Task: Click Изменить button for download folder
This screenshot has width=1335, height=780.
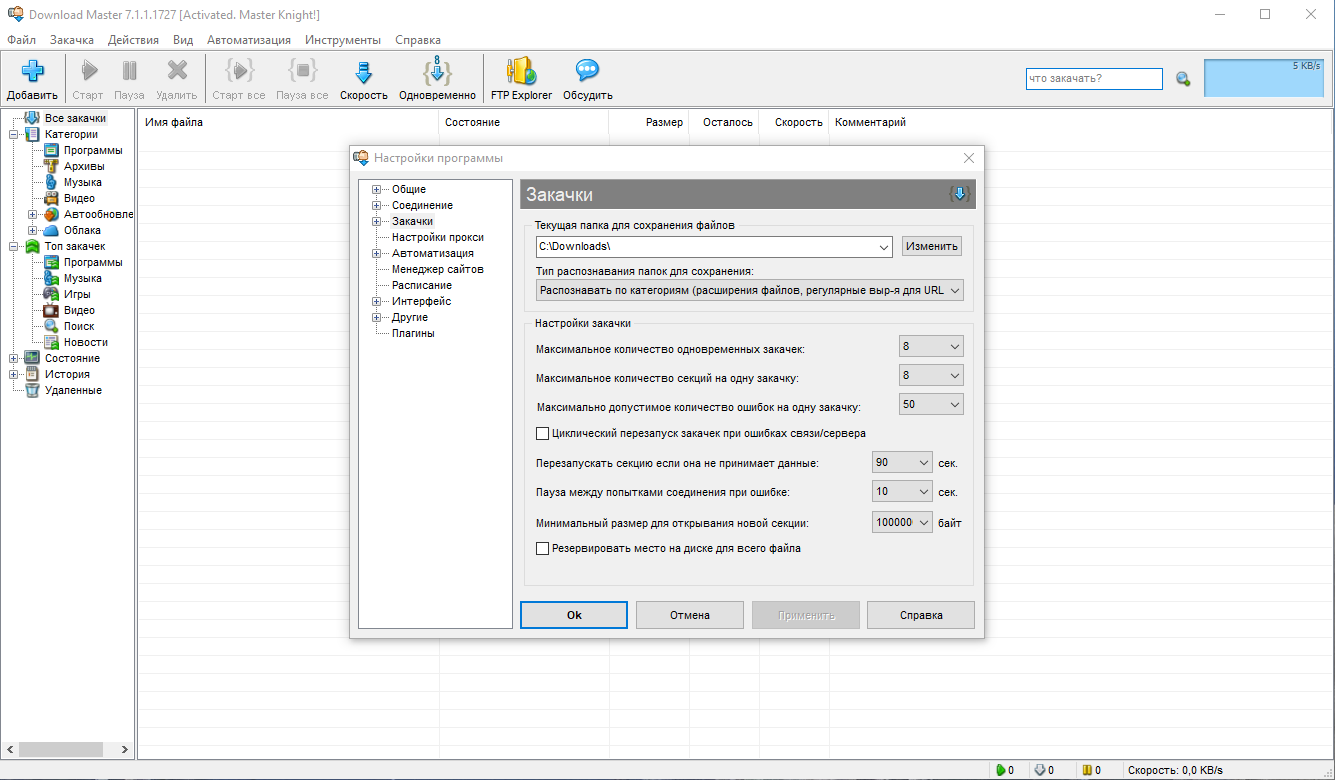Action: pyautogui.click(x=932, y=246)
